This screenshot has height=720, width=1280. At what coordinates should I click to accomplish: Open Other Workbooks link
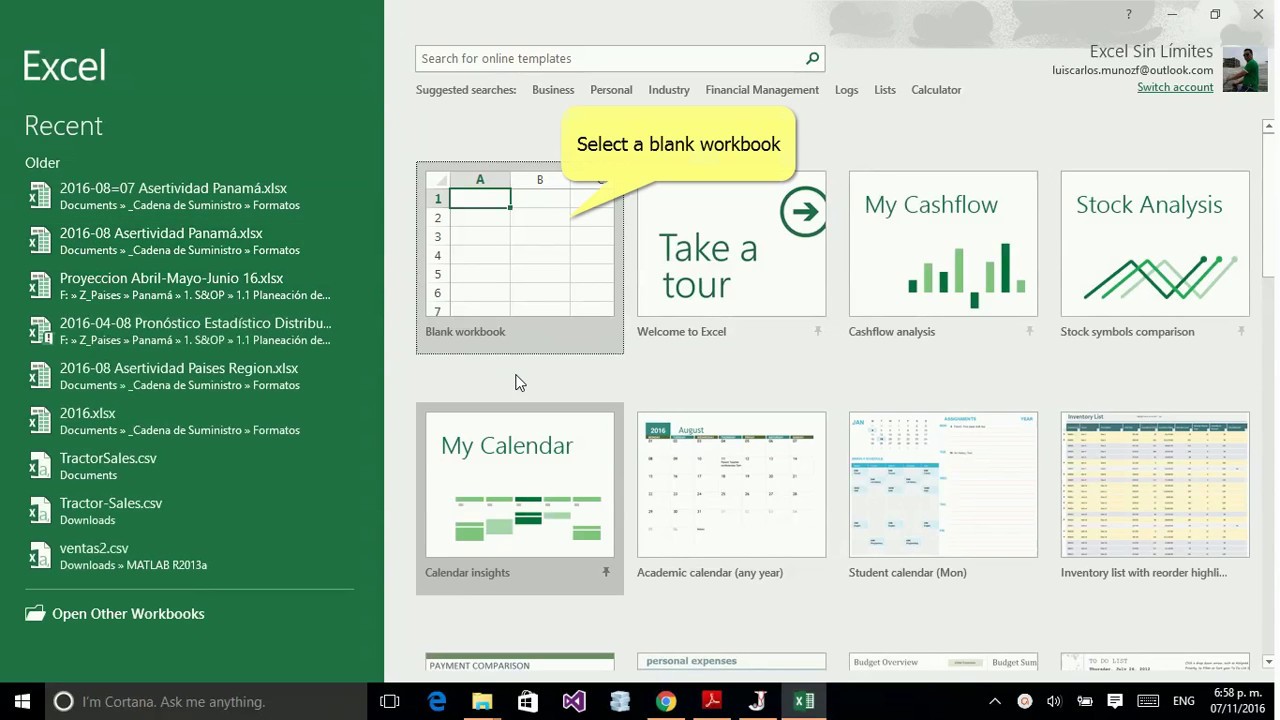coord(128,614)
